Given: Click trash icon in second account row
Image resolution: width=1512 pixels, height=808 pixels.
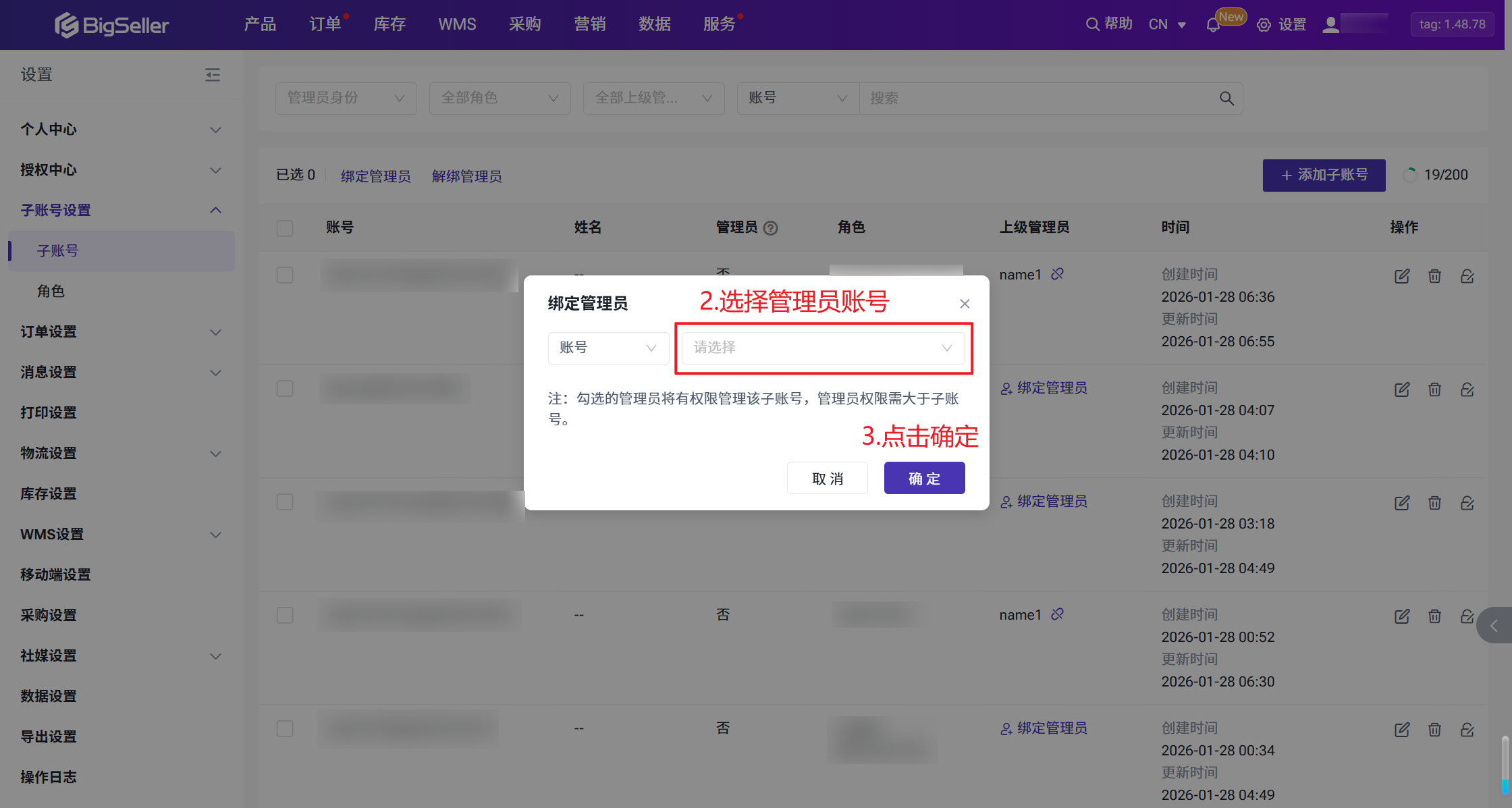Looking at the screenshot, I should click(1434, 389).
